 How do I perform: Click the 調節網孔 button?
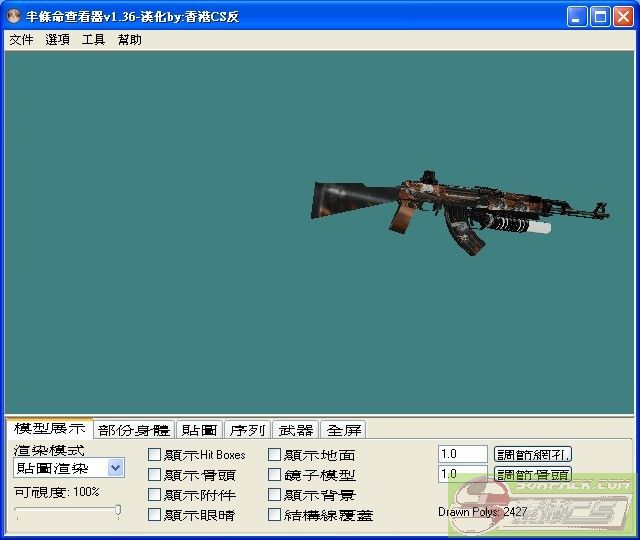[533, 455]
